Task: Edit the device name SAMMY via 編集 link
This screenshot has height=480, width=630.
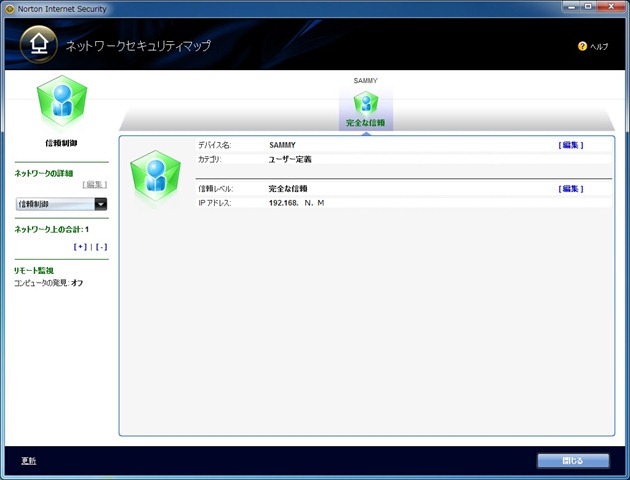Action: pyautogui.click(x=571, y=145)
